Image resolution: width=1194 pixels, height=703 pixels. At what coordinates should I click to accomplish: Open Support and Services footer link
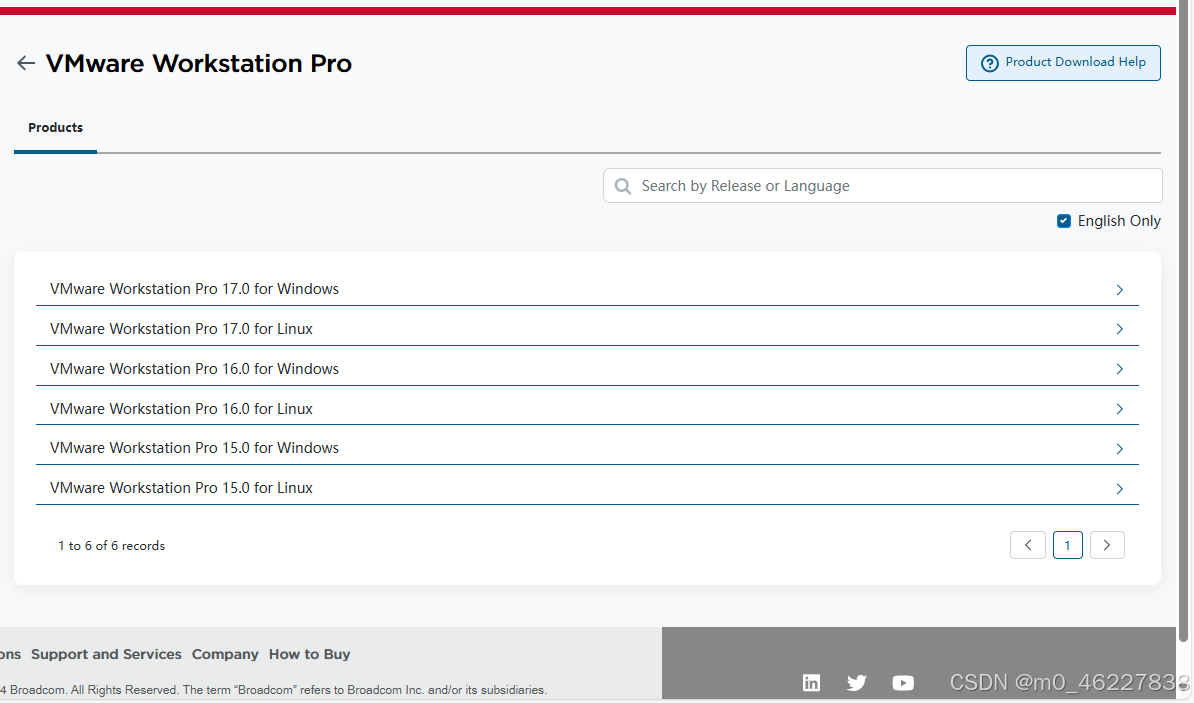(x=106, y=654)
